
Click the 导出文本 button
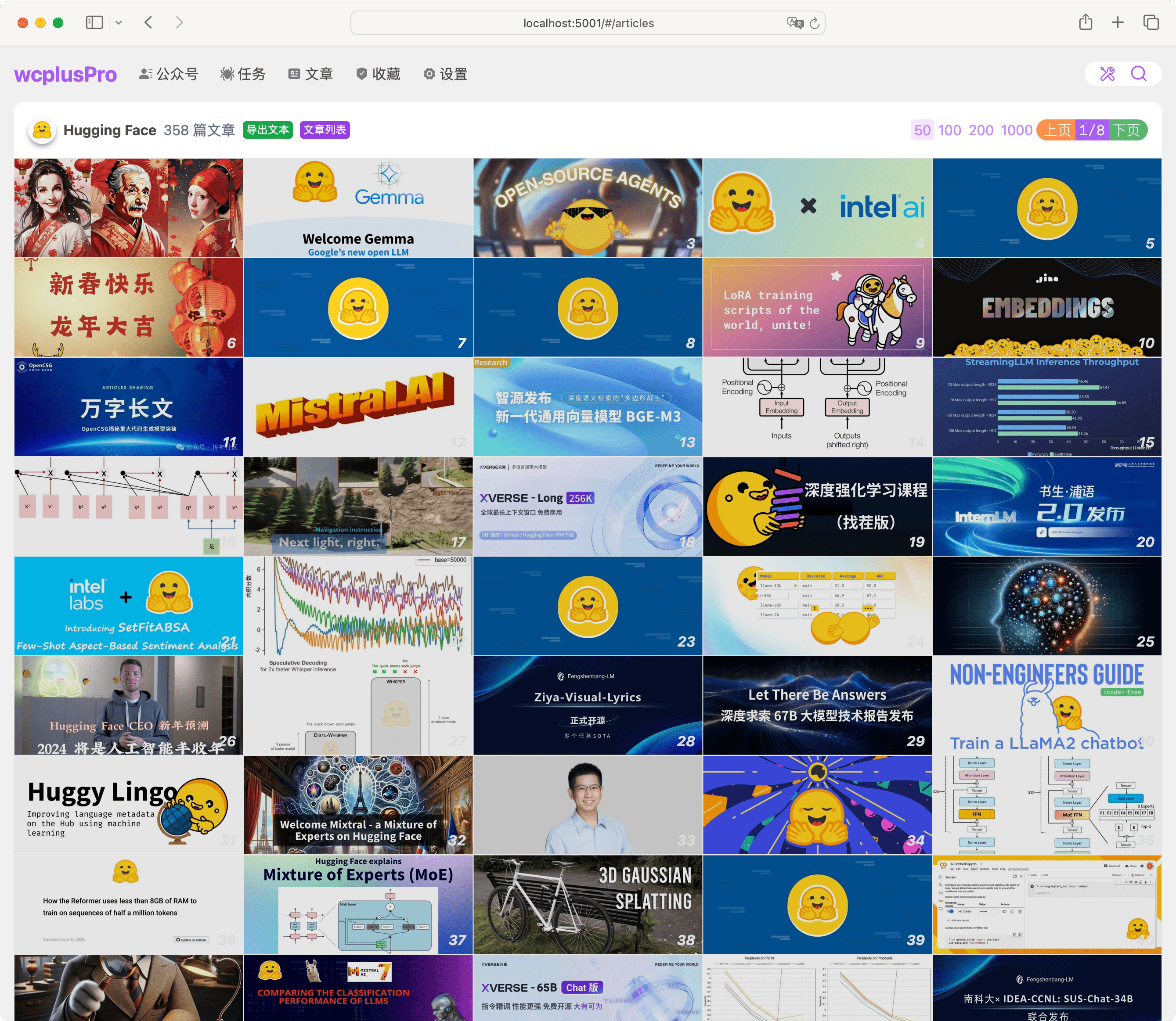coord(268,130)
